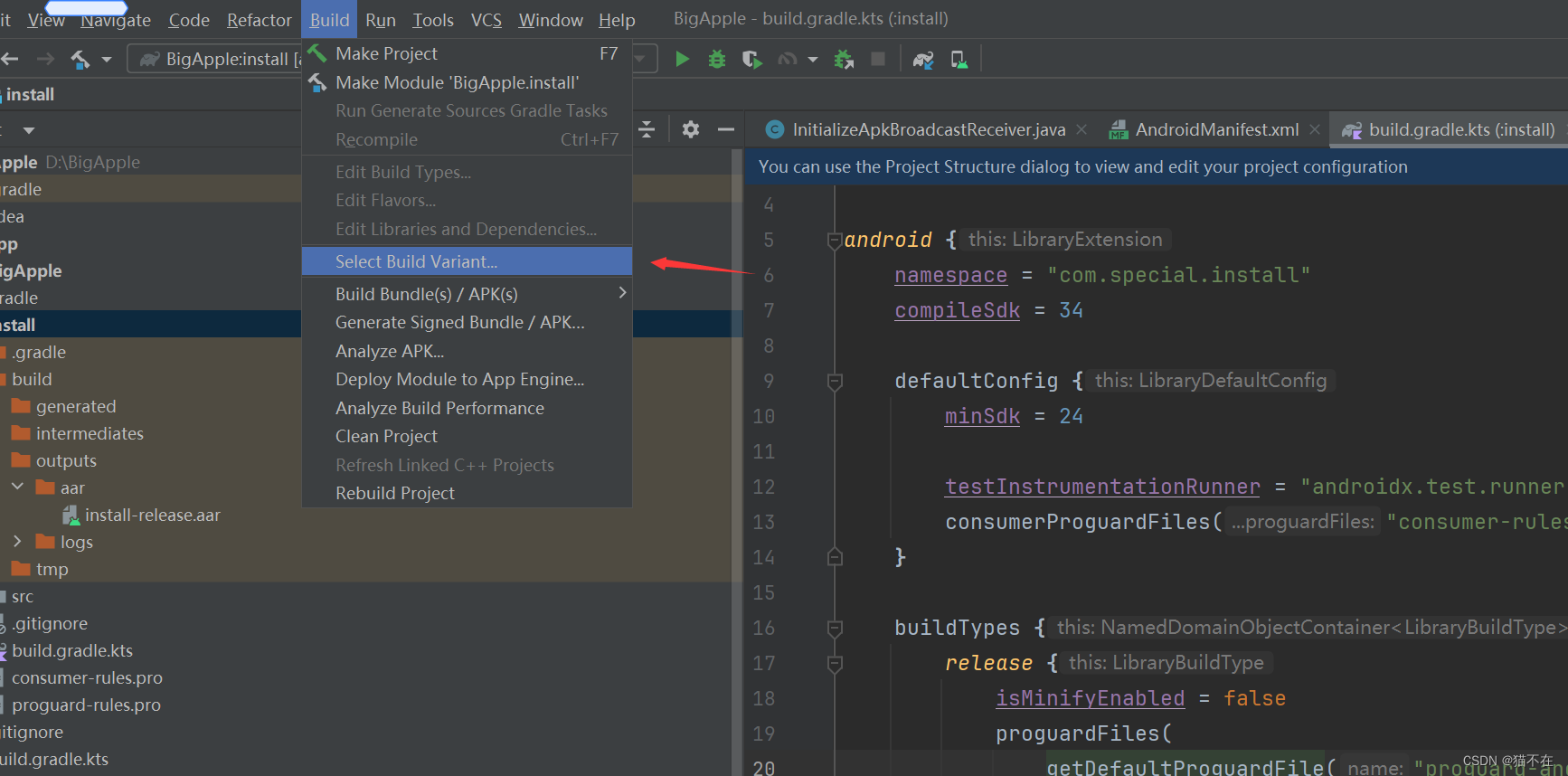Screen dimensions: 1568x776
Task: Fold the release block at line 17
Action: coord(834,664)
